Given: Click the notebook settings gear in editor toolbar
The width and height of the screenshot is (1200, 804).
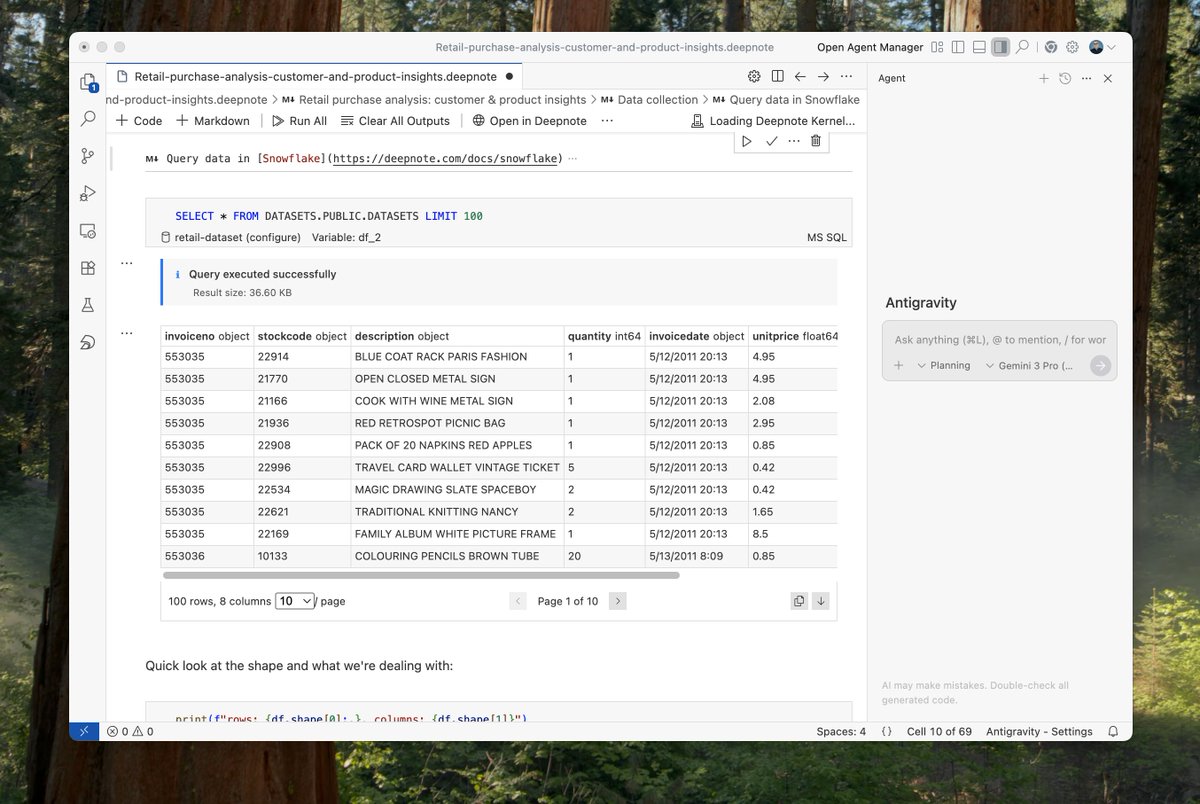Looking at the screenshot, I should pyautogui.click(x=754, y=76).
